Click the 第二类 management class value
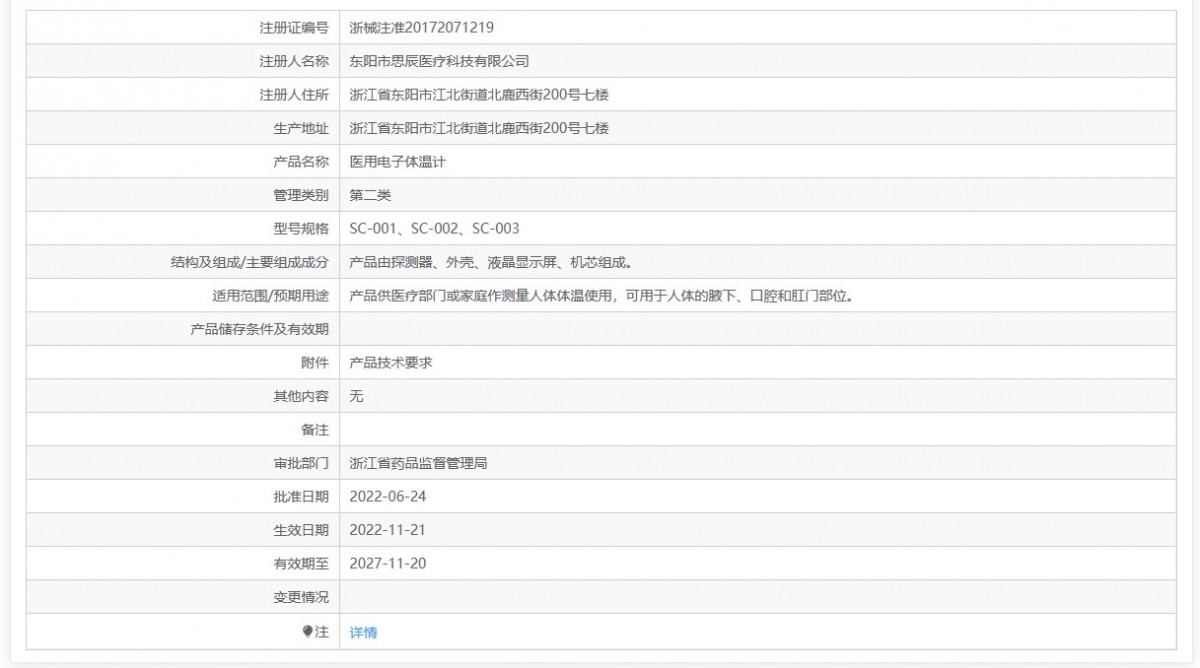Image resolution: width=1200 pixels, height=668 pixels. pos(370,196)
